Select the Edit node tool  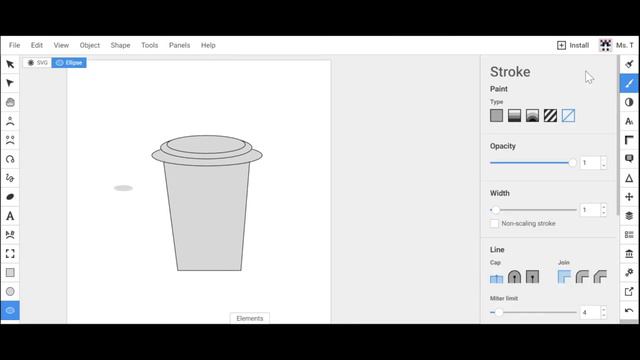[10, 83]
